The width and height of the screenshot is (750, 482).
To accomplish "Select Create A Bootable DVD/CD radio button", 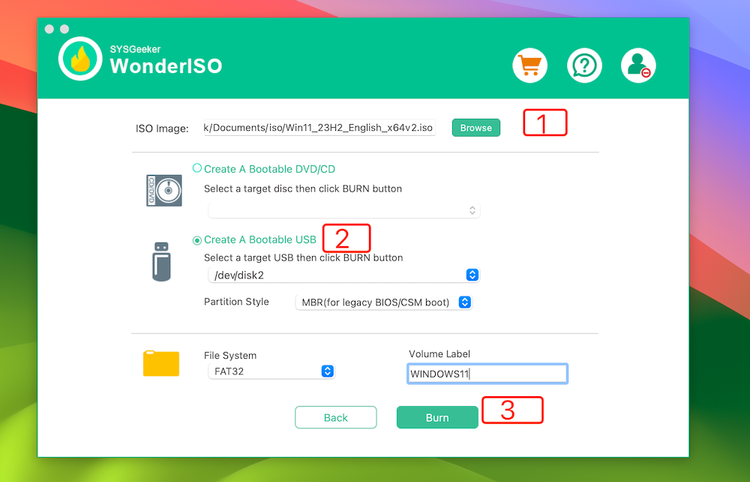I will tap(197, 168).
